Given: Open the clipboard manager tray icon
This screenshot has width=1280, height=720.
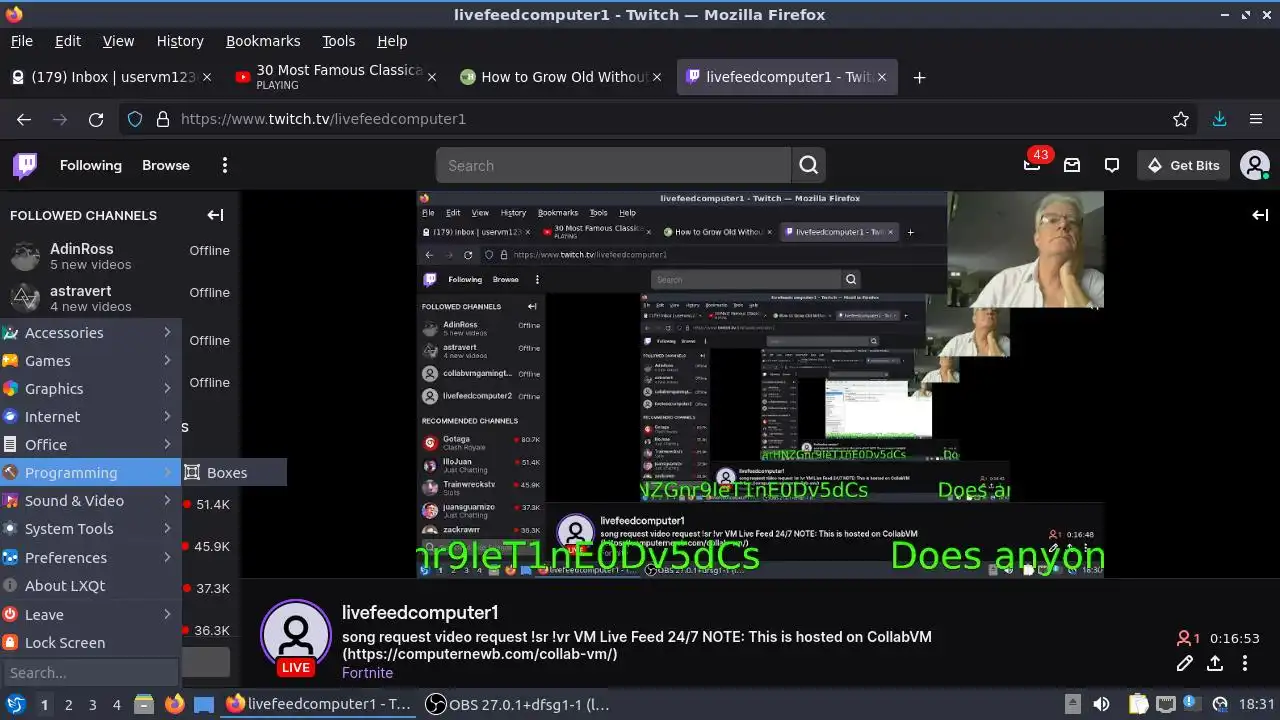Looking at the screenshot, I should (x=1138, y=704).
